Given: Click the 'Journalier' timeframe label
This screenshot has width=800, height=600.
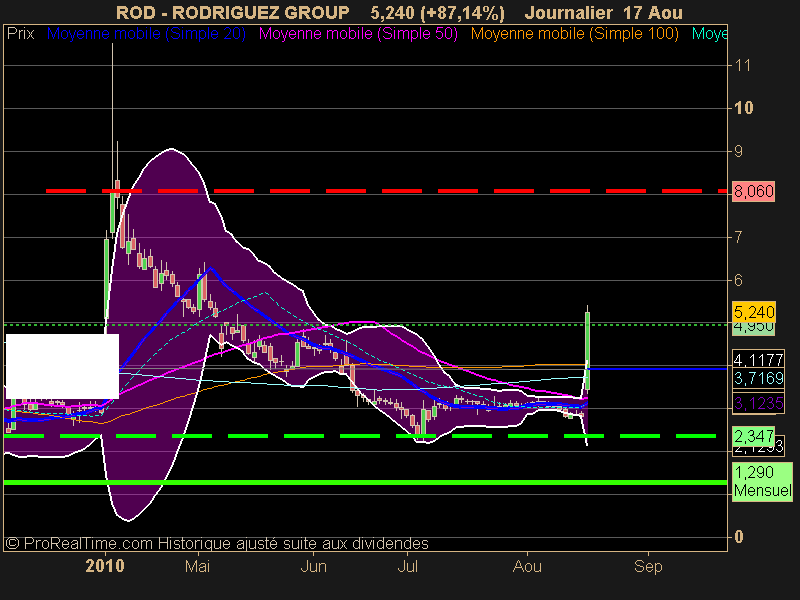Looking at the screenshot, I should point(568,12).
